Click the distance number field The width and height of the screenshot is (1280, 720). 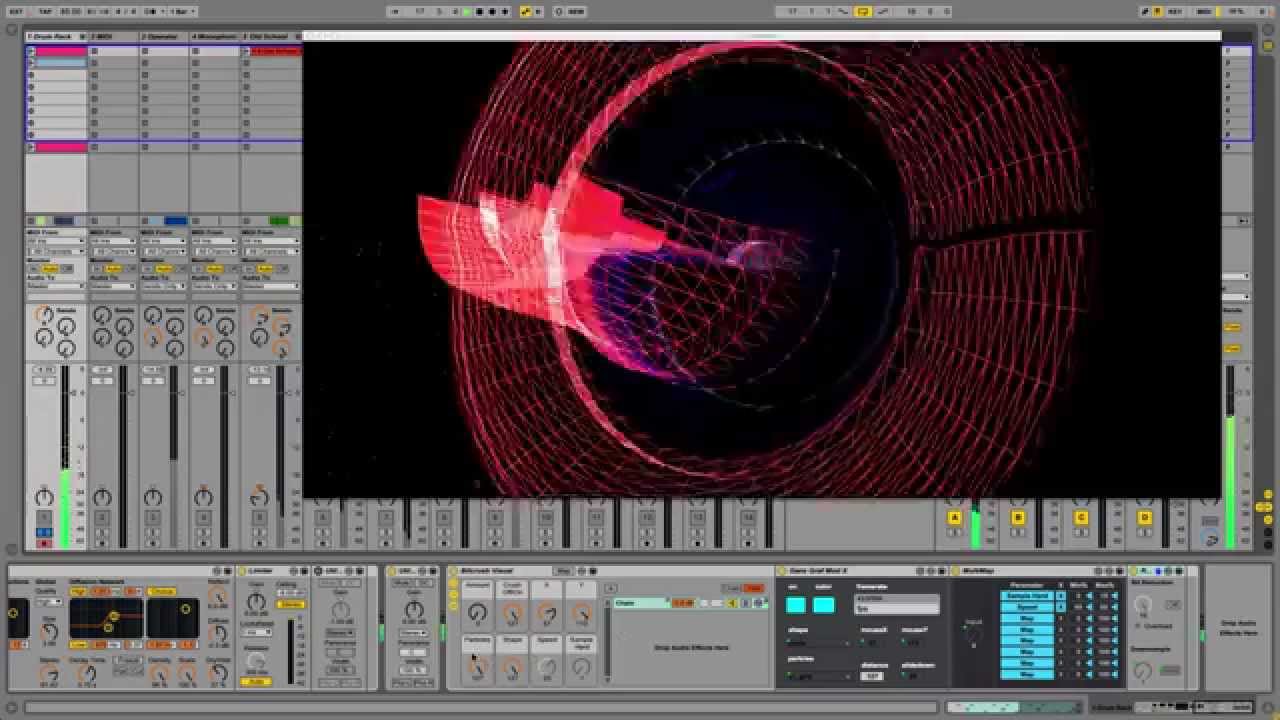(872, 676)
